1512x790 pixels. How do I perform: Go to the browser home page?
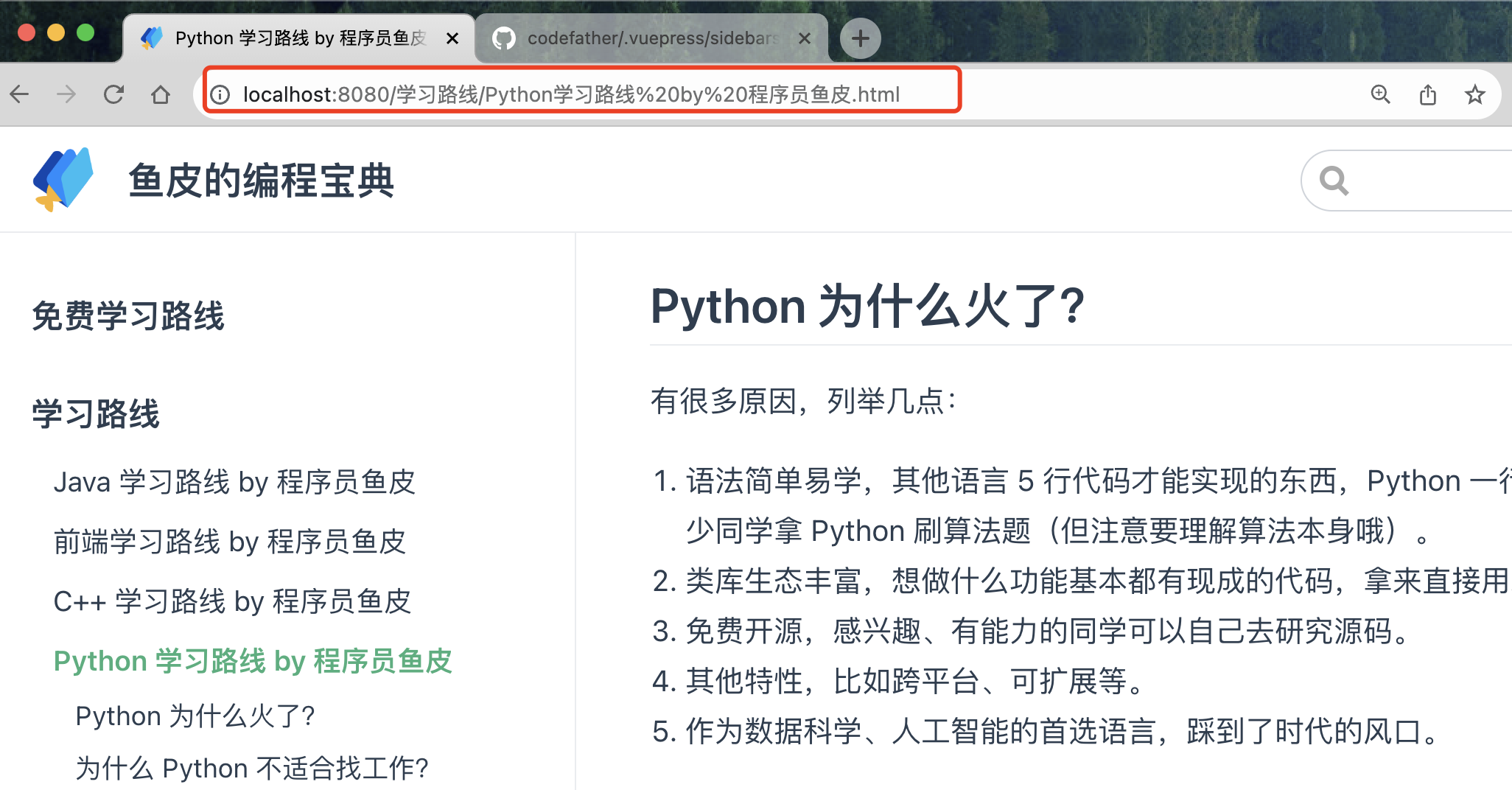click(161, 94)
